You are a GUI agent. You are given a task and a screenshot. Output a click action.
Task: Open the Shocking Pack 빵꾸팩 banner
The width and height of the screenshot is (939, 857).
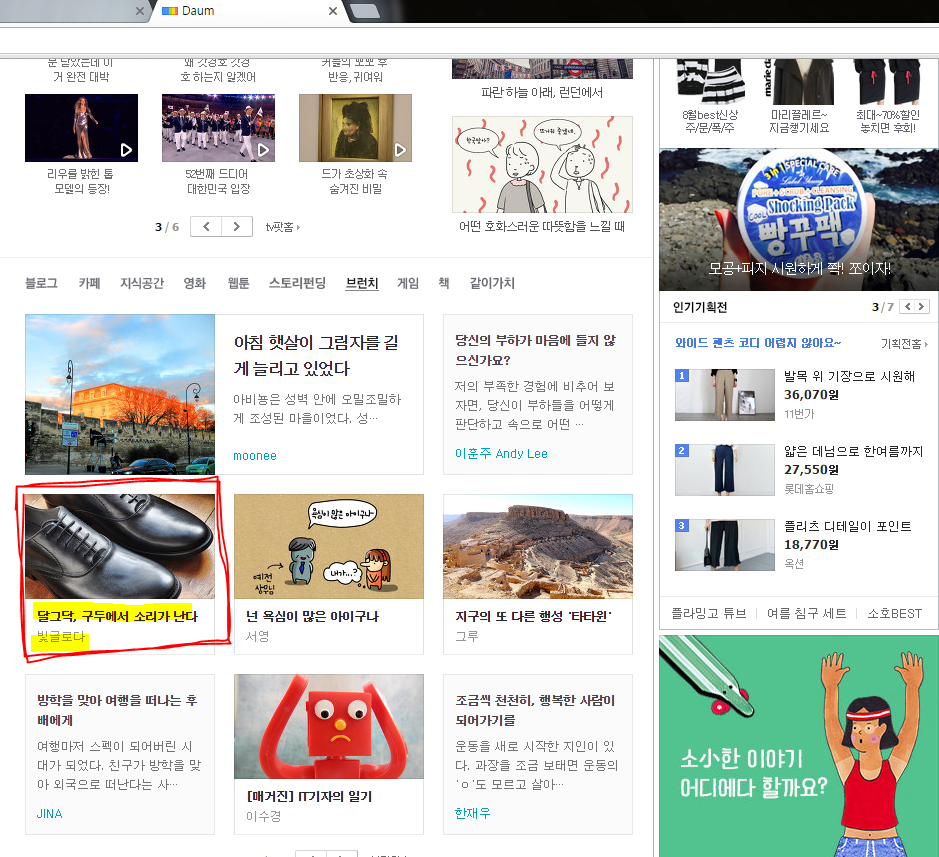[799, 220]
